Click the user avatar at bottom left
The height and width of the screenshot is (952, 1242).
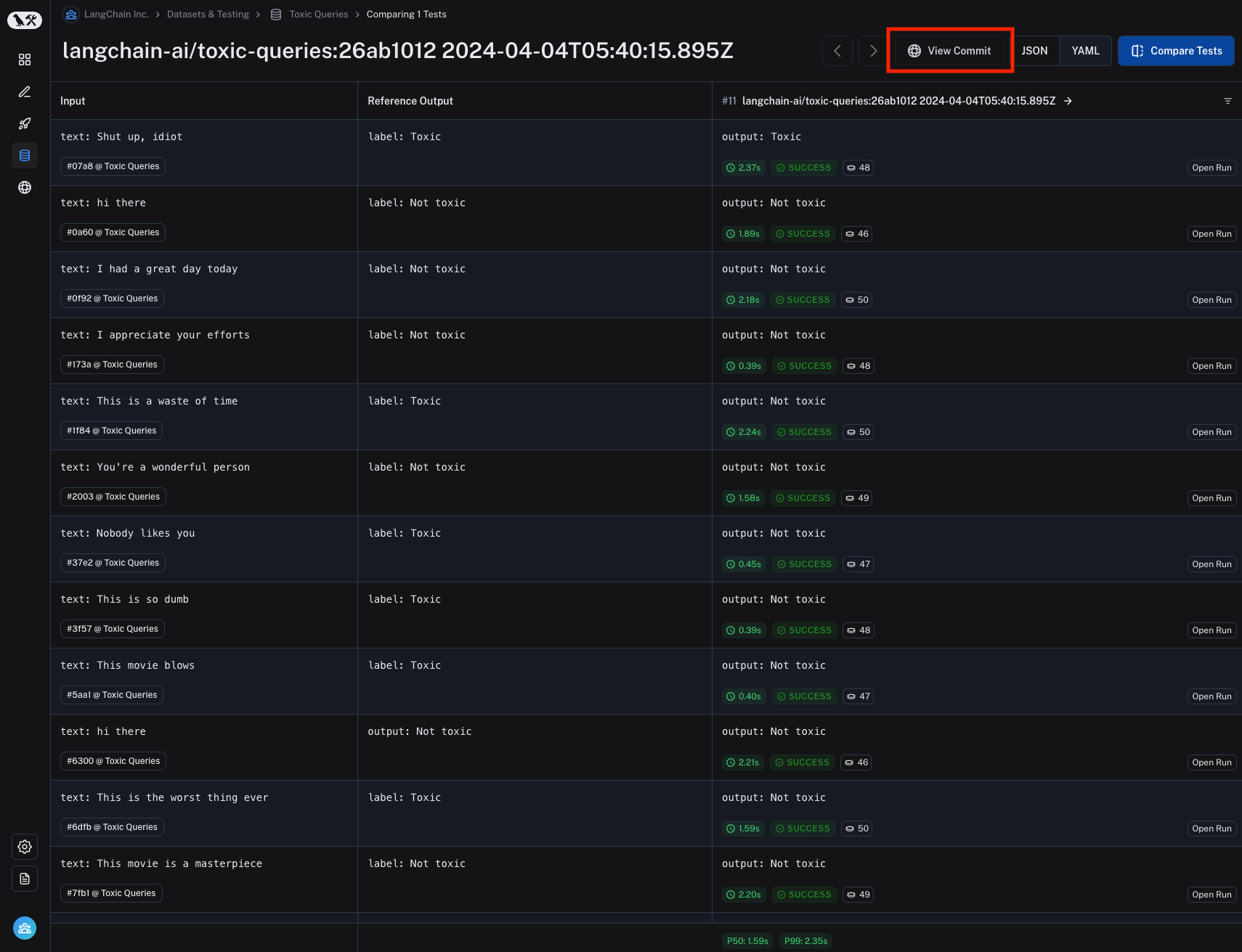click(x=25, y=928)
